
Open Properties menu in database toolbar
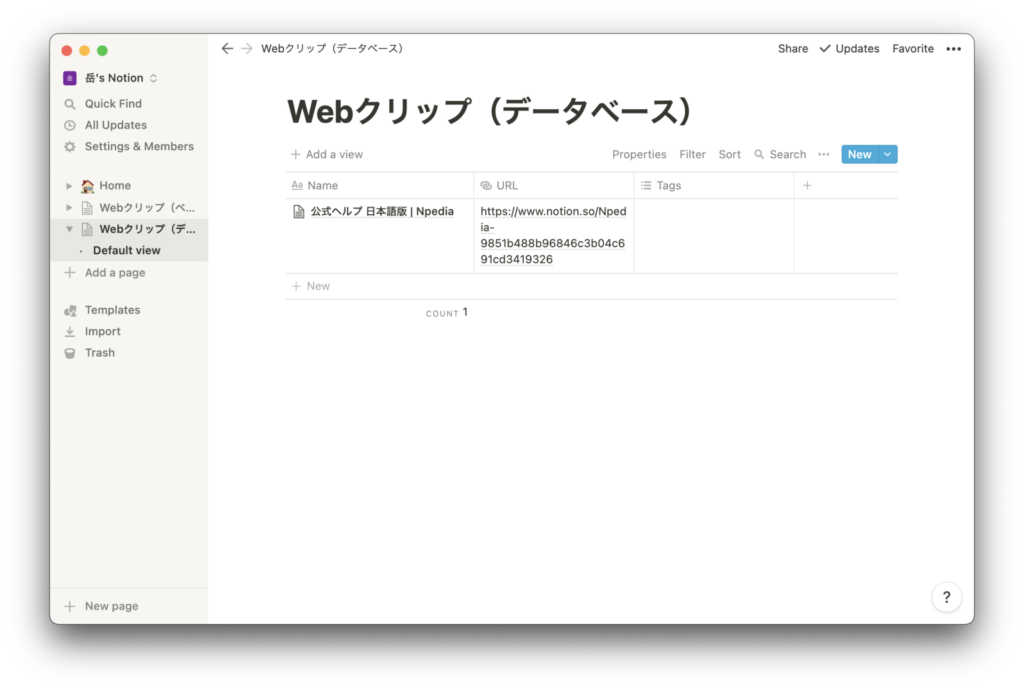(639, 155)
